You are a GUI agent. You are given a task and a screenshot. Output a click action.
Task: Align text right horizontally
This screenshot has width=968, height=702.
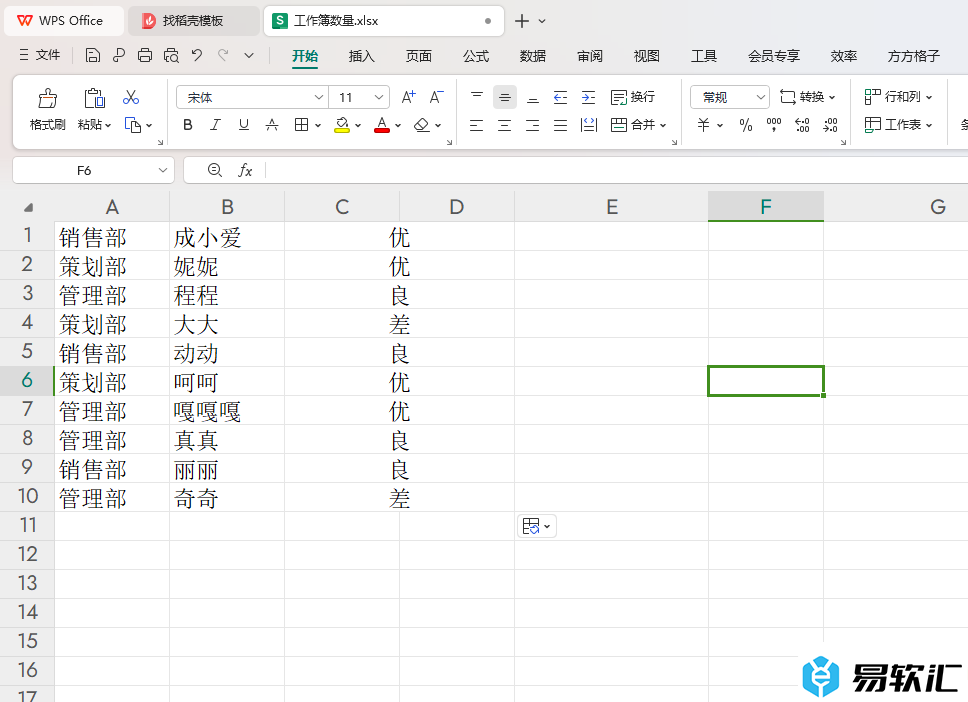(x=533, y=125)
